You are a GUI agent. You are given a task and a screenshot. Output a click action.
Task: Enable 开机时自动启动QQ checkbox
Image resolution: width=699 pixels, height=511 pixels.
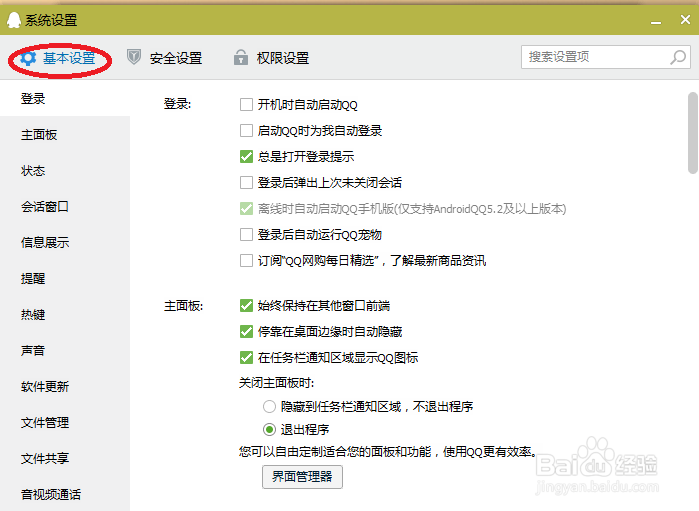click(247, 105)
